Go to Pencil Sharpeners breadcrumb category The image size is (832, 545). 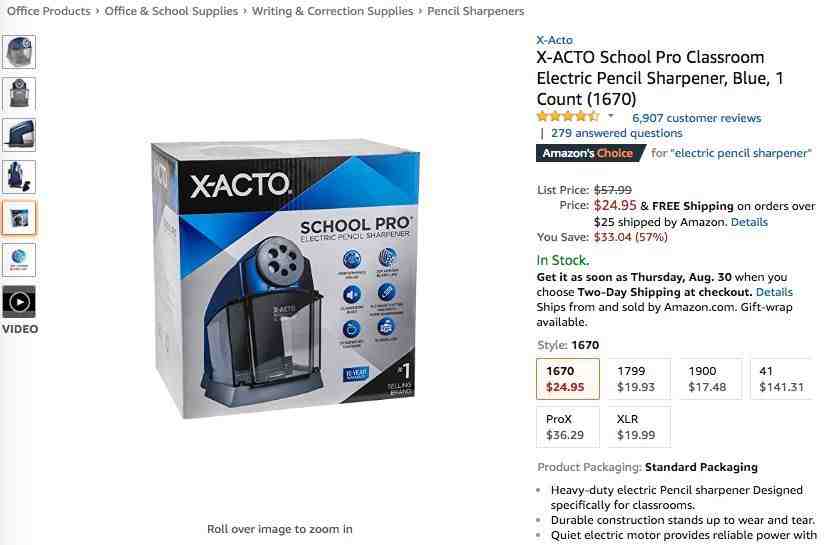tap(475, 11)
